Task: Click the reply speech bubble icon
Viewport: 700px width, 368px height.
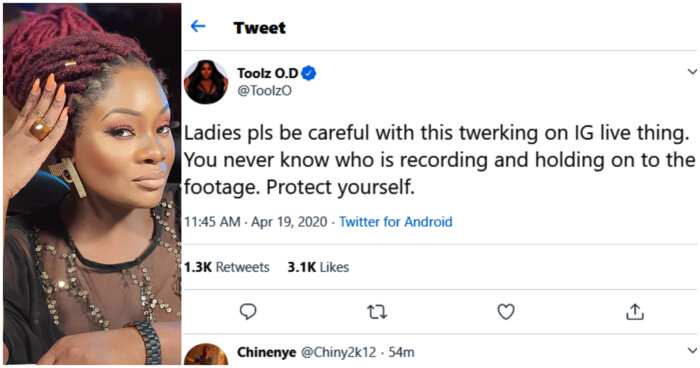Action: [x=248, y=311]
